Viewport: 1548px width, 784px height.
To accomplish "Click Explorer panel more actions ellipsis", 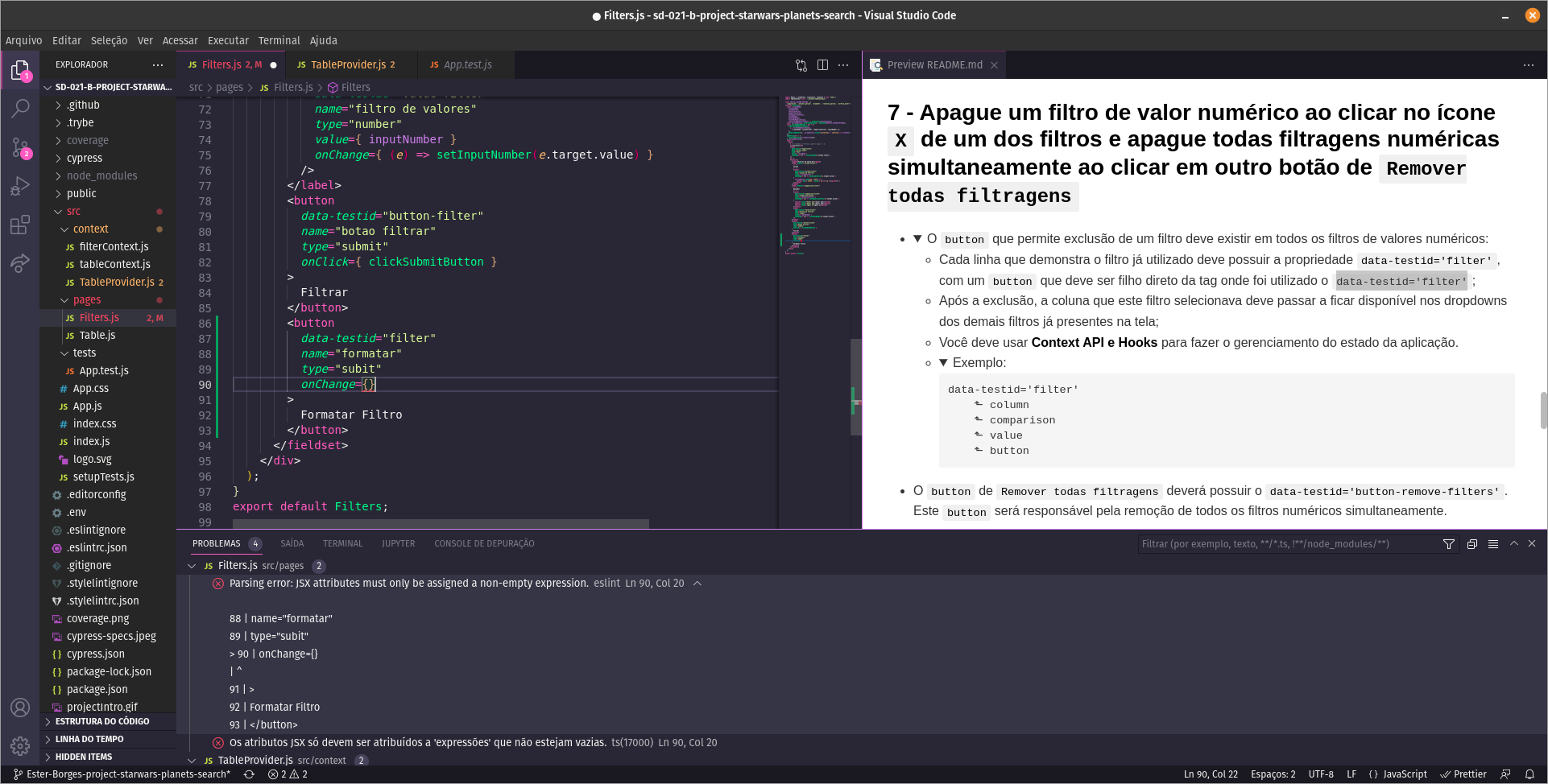I will pyautogui.click(x=158, y=64).
